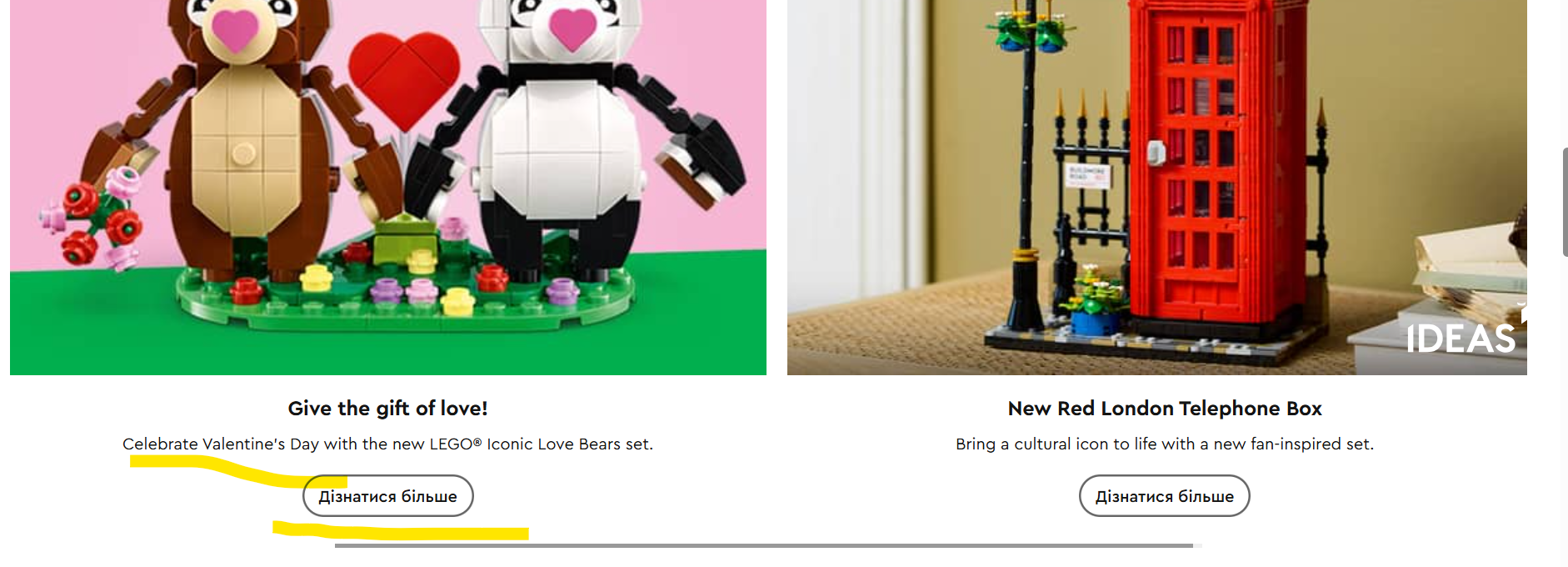1568x567 pixels.
Task: Open New Red London Telephone Box heading
Action: (1165, 409)
